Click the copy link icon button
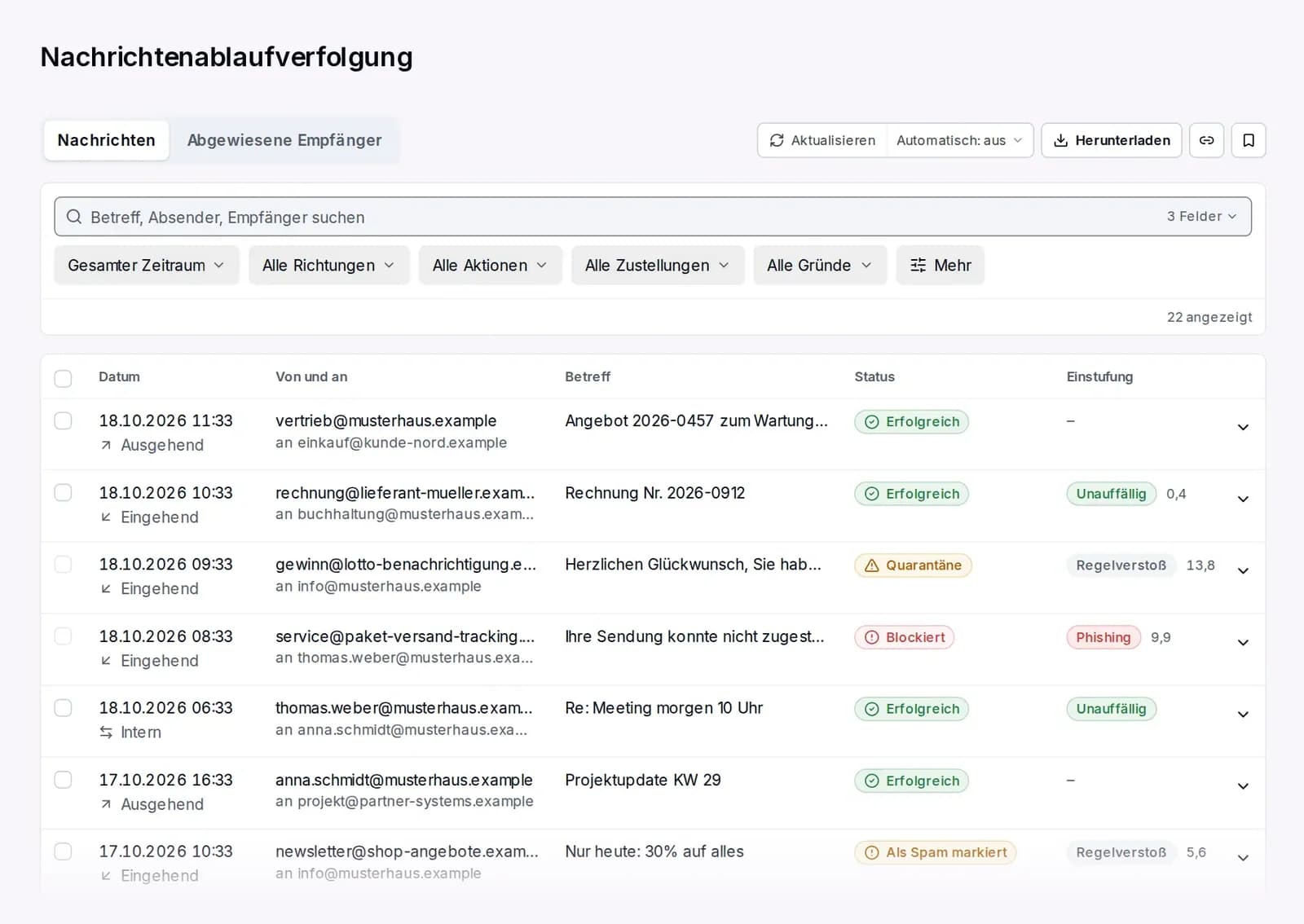Screen dimensions: 1304x924 [1206, 140]
